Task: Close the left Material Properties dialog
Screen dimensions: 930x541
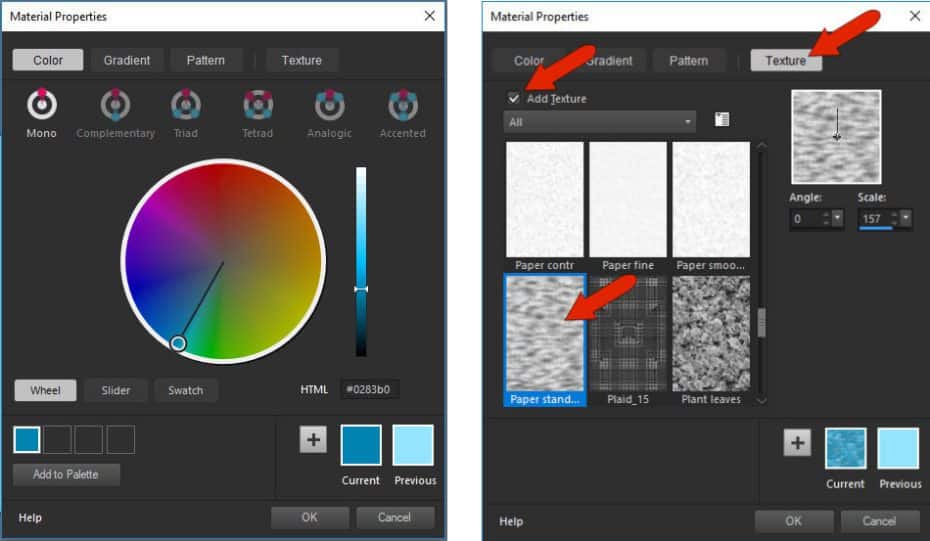Action: tap(429, 16)
